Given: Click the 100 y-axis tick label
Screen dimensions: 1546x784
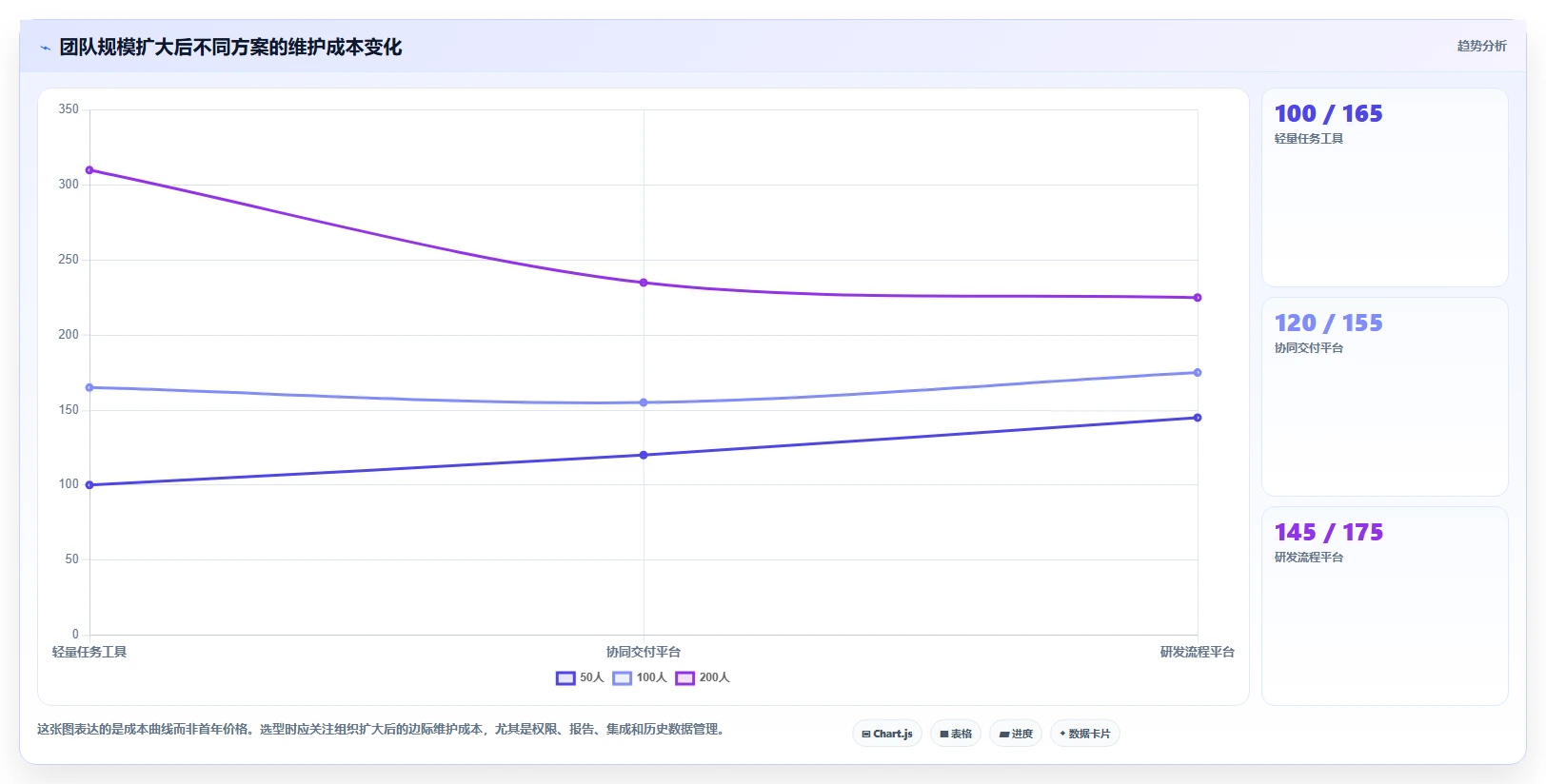Looking at the screenshot, I should pyautogui.click(x=69, y=484).
